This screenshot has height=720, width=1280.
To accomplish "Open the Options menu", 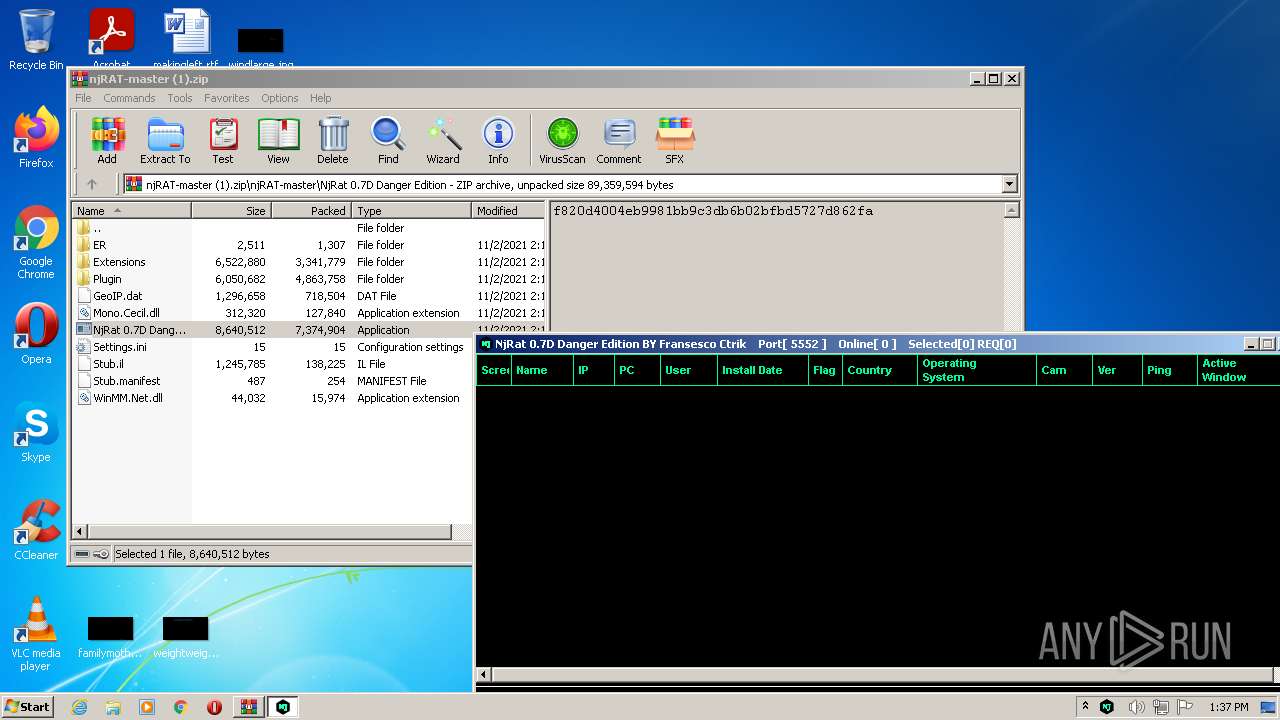I will coord(280,98).
